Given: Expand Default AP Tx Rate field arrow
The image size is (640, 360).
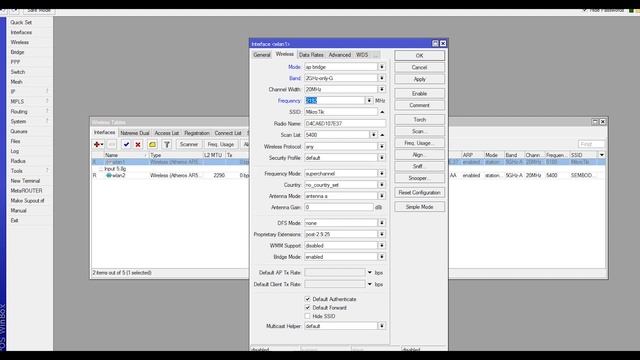Looking at the screenshot, I should coord(370,273).
